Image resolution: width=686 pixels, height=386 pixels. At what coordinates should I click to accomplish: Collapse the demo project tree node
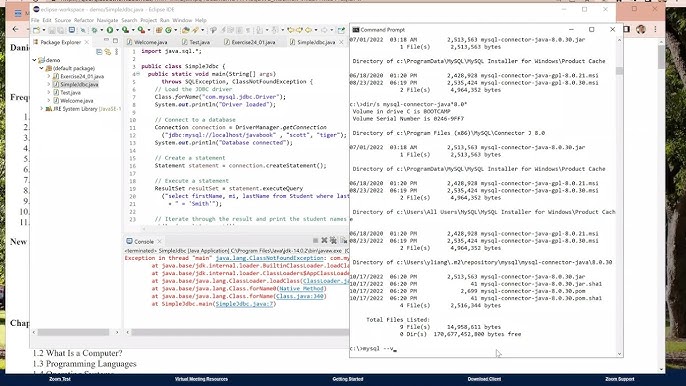pyautogui.click(x=35, y=60)
